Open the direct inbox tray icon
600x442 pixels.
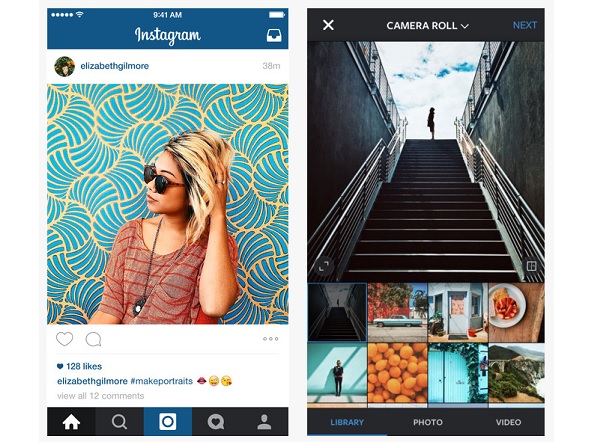(274, 35)
